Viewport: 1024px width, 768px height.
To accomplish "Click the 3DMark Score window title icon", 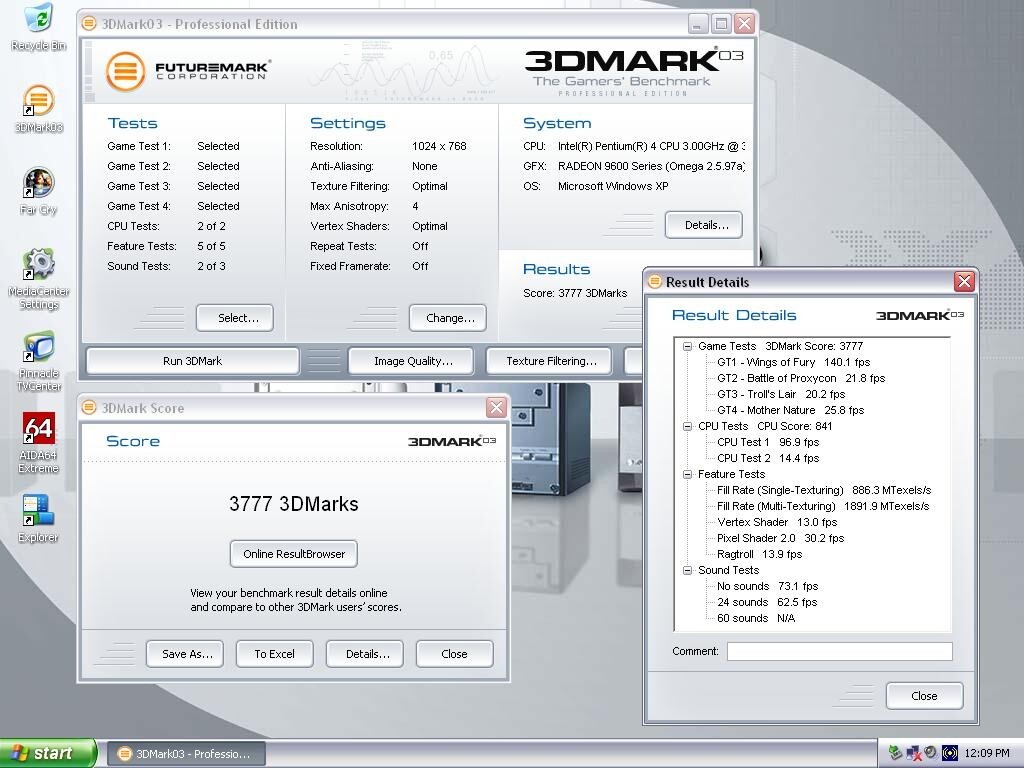I will pyautogui.click(x=89, y=408).
